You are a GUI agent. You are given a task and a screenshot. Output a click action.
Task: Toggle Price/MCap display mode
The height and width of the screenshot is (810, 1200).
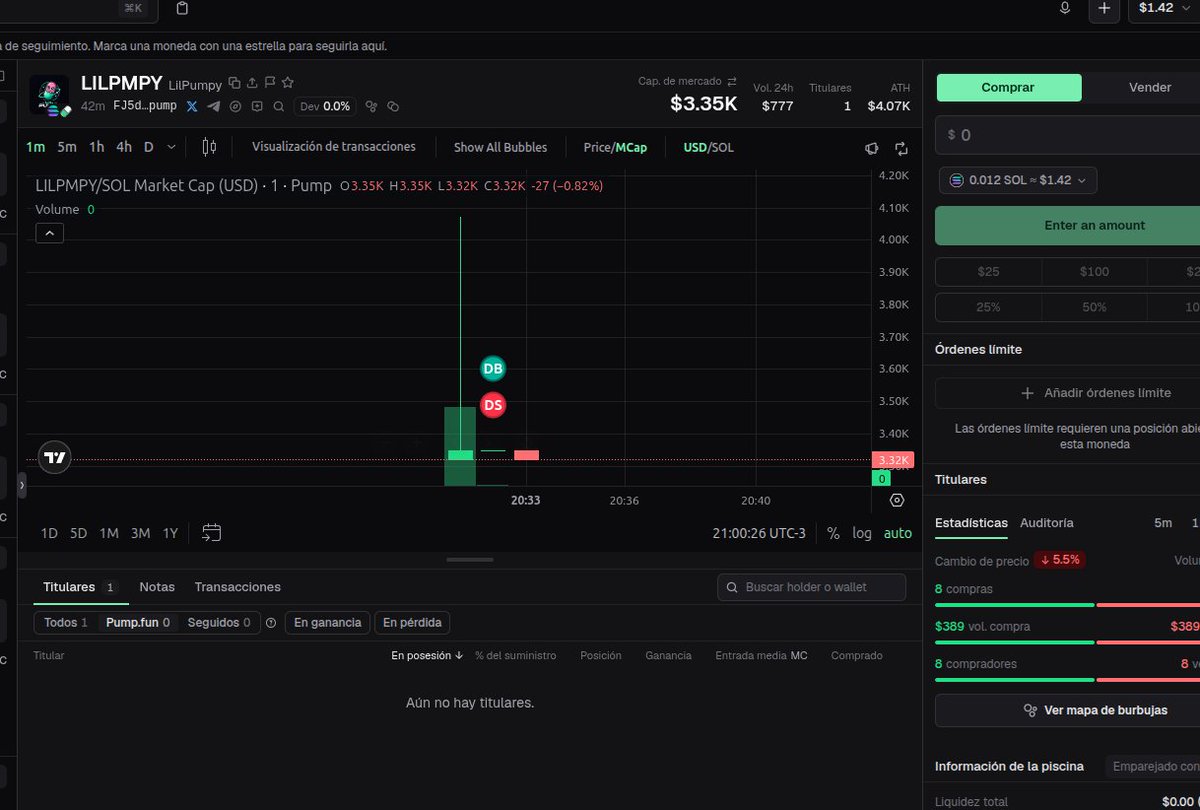615,147
